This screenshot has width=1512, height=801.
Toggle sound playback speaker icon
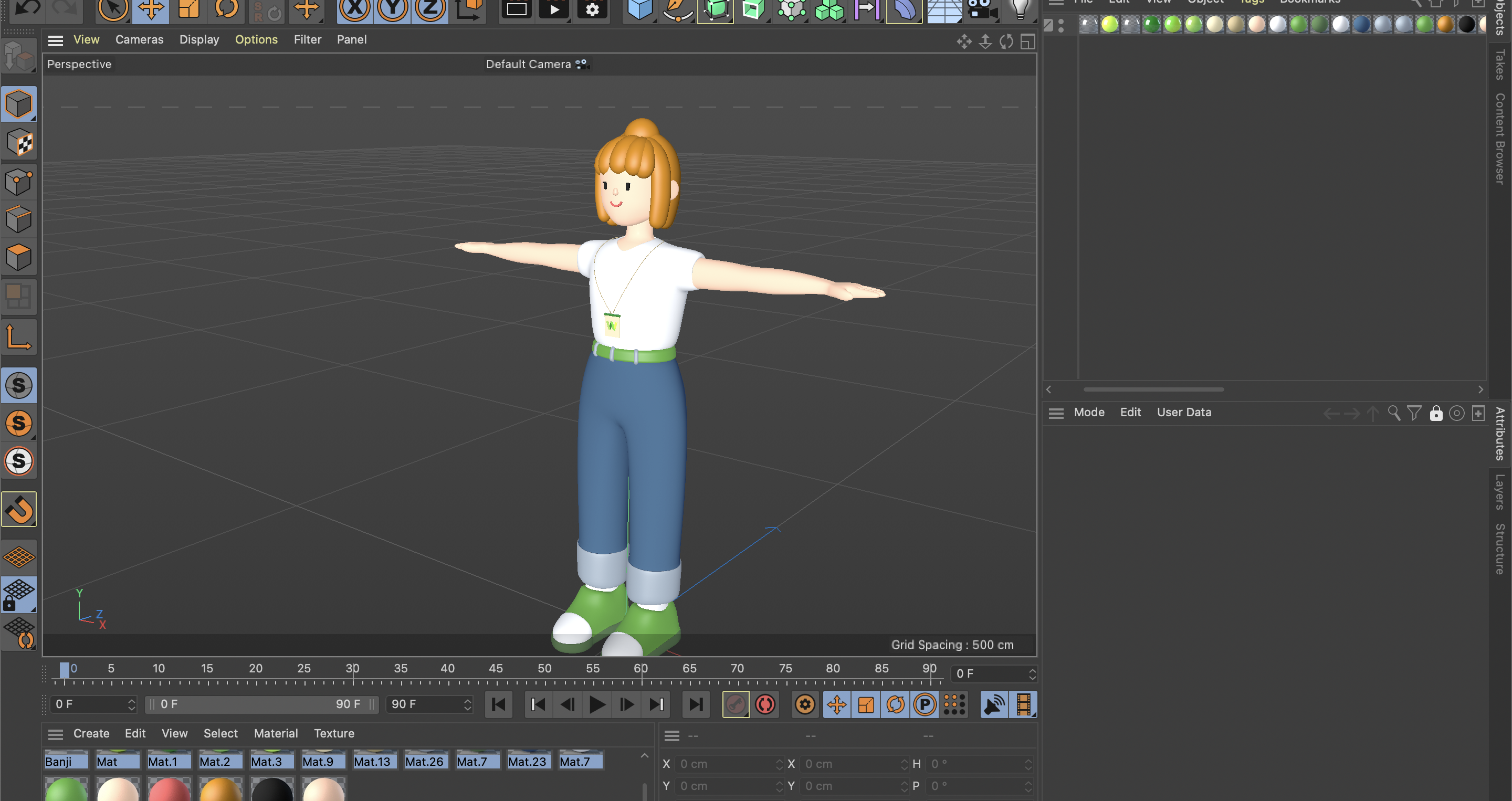994,704
